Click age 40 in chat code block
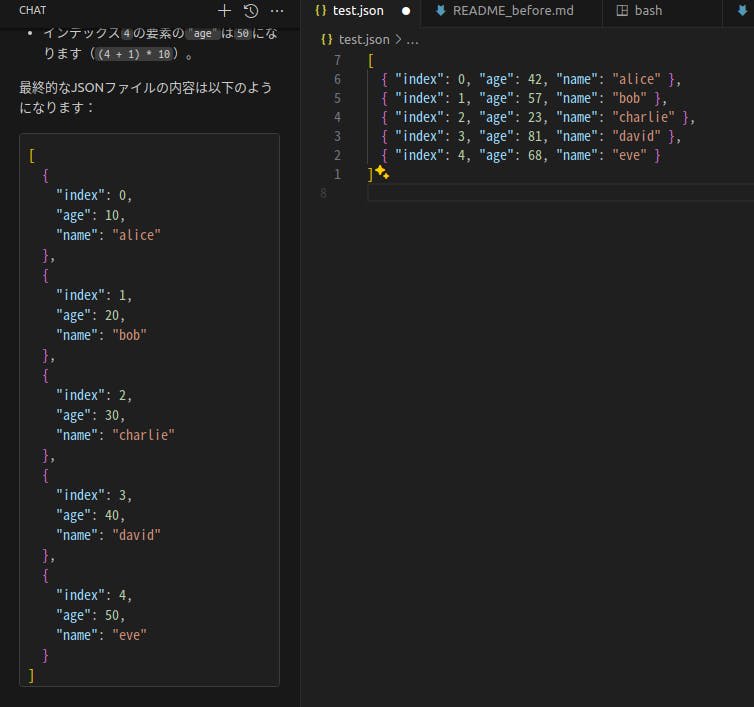This screenshot has width=754, height=707. (x=112, y=516)
